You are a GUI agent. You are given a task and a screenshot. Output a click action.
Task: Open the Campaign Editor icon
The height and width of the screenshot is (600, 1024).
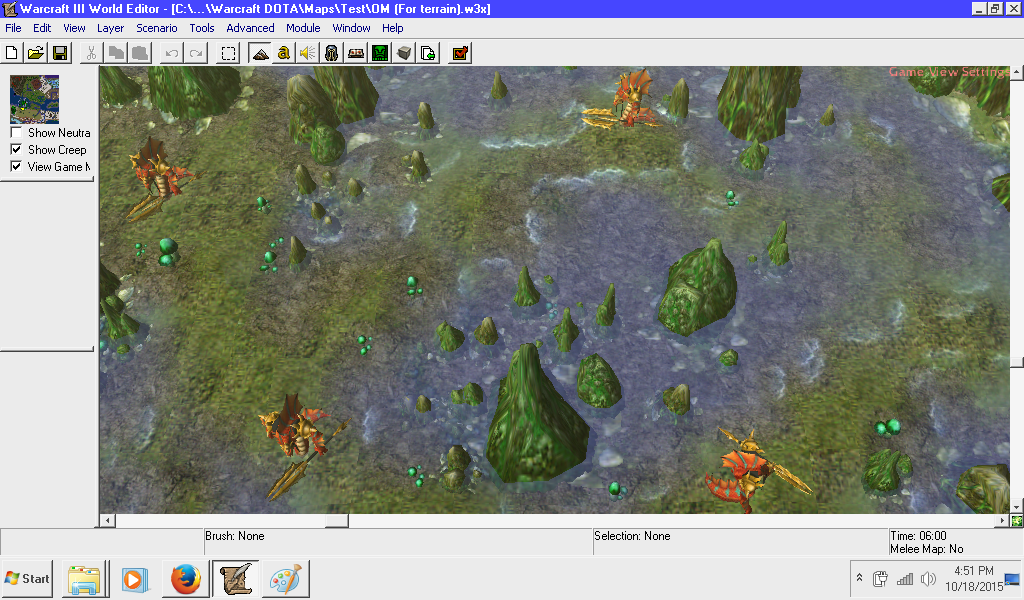point(356,53)
